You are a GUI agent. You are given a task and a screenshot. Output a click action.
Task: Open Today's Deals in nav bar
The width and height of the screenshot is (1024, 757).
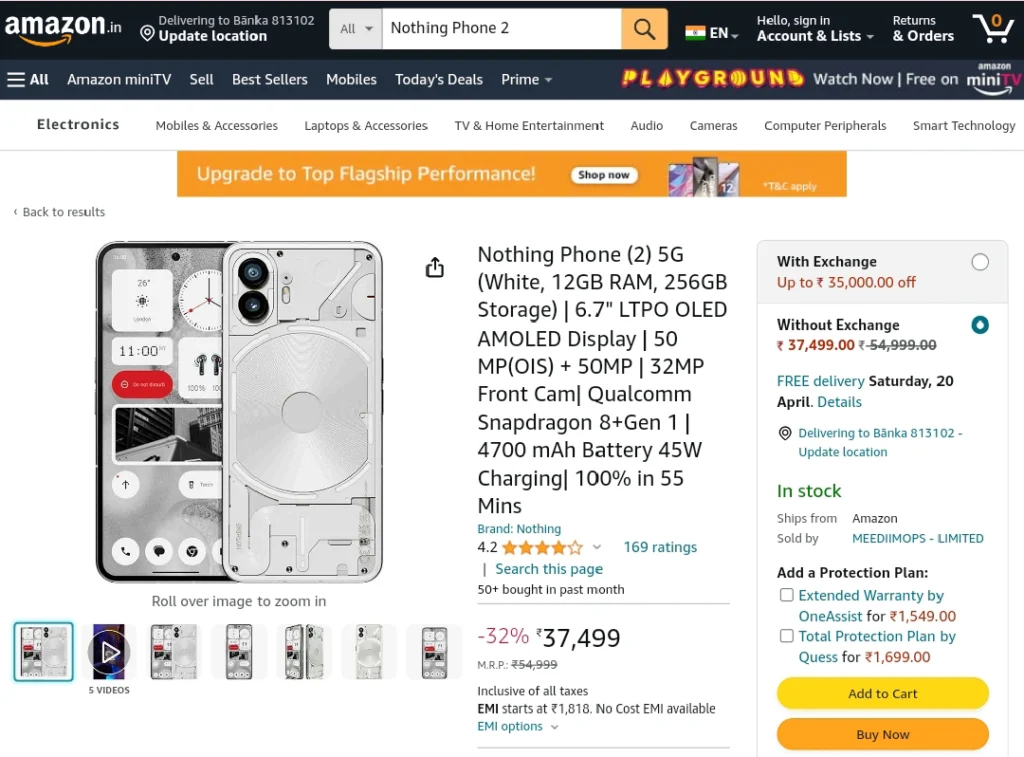click(439, 80)
